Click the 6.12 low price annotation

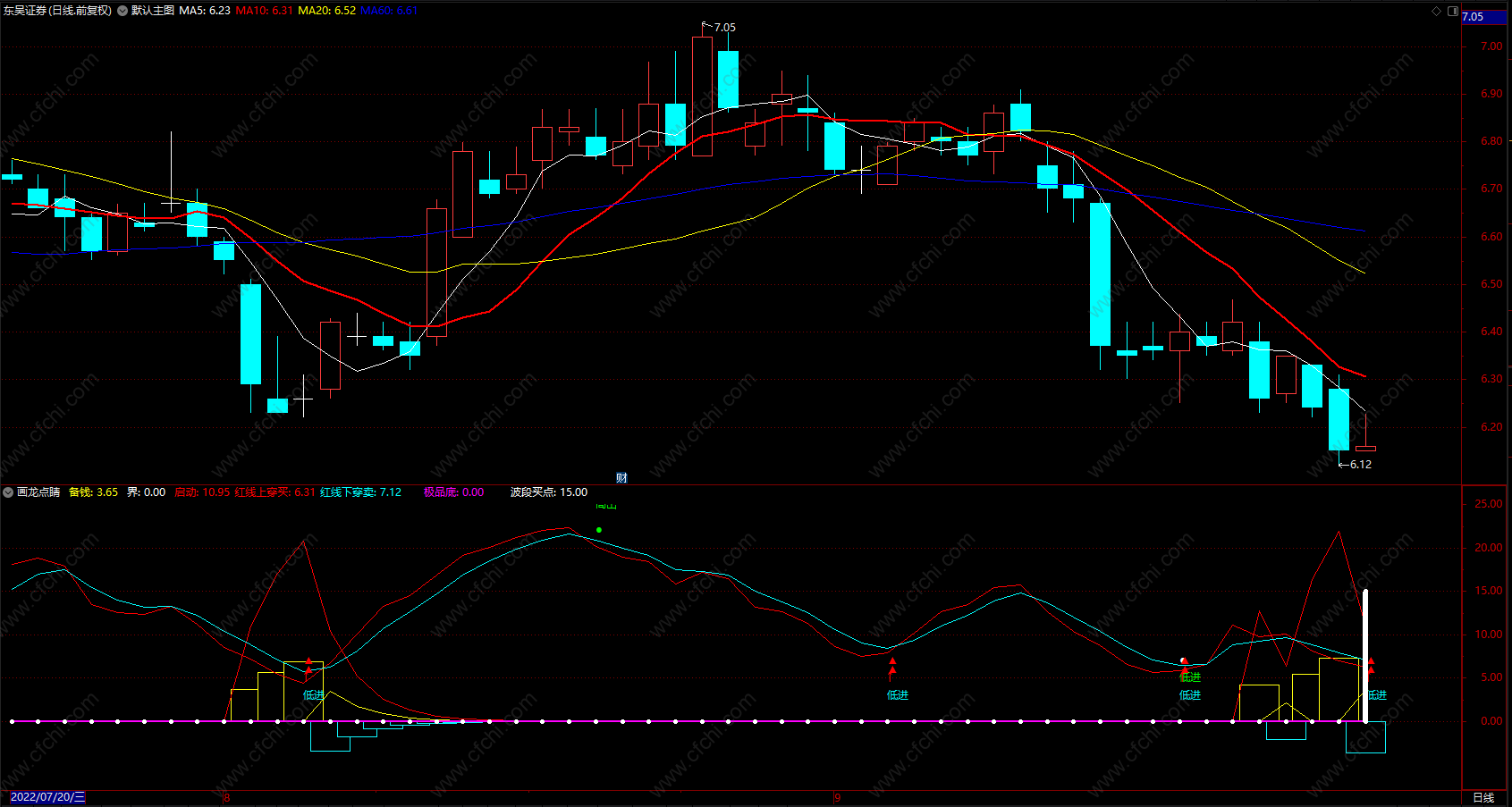[1360, 465]
